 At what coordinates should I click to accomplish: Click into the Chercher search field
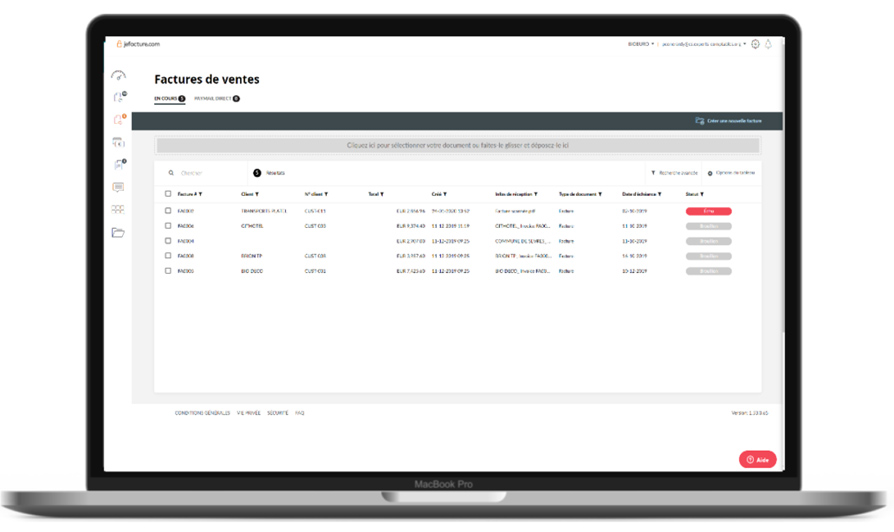tap(205, 173)
